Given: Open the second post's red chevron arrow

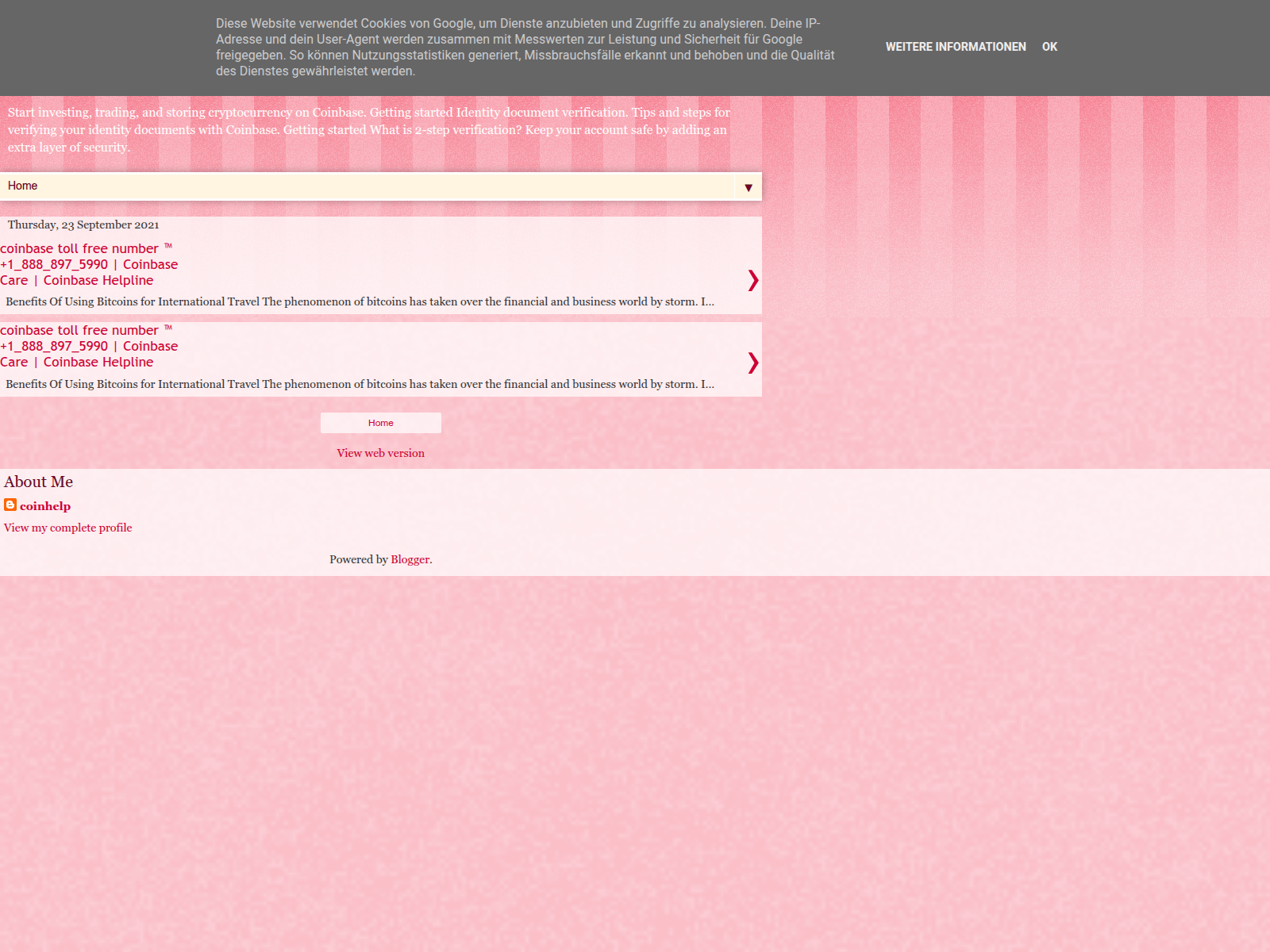Looking at the screenshot, I should coord(752,363).
